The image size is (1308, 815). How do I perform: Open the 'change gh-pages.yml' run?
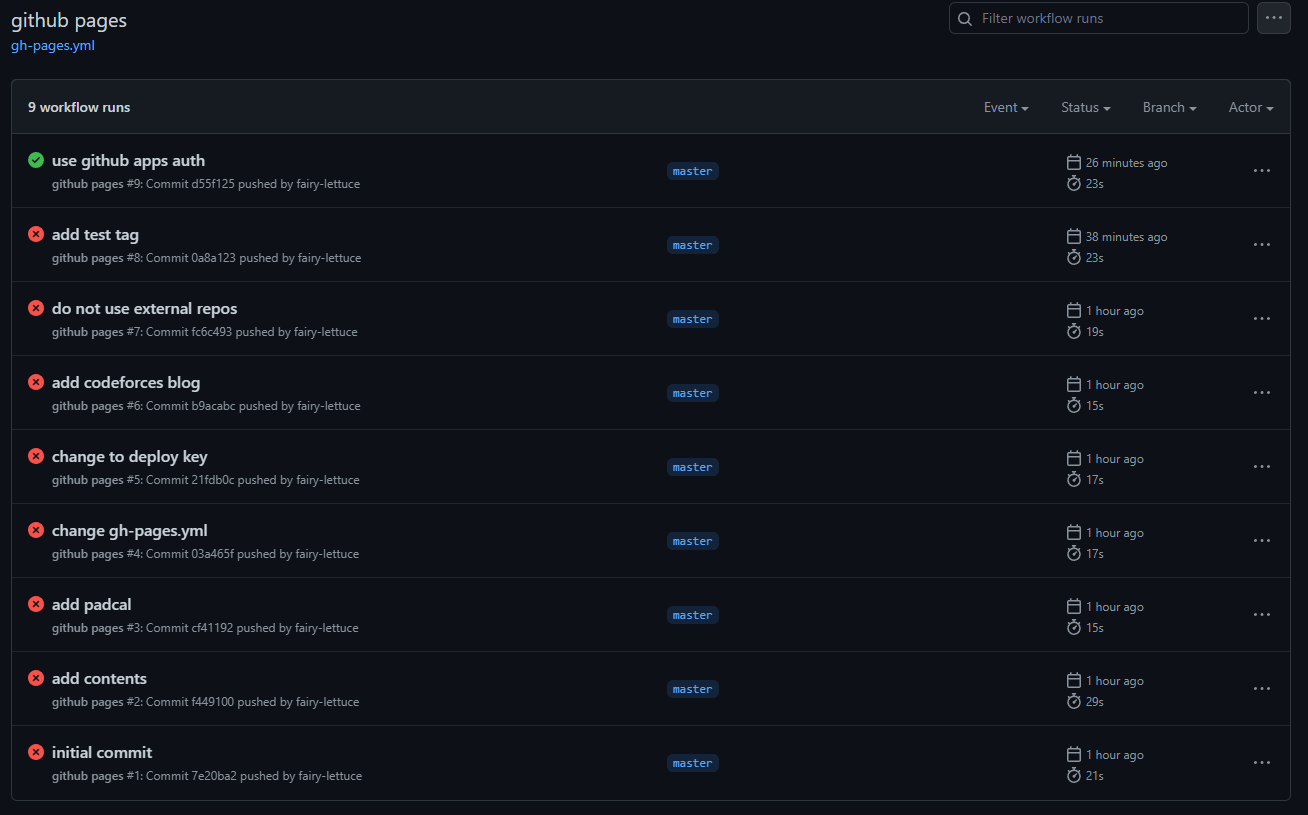tap(130, 530)
